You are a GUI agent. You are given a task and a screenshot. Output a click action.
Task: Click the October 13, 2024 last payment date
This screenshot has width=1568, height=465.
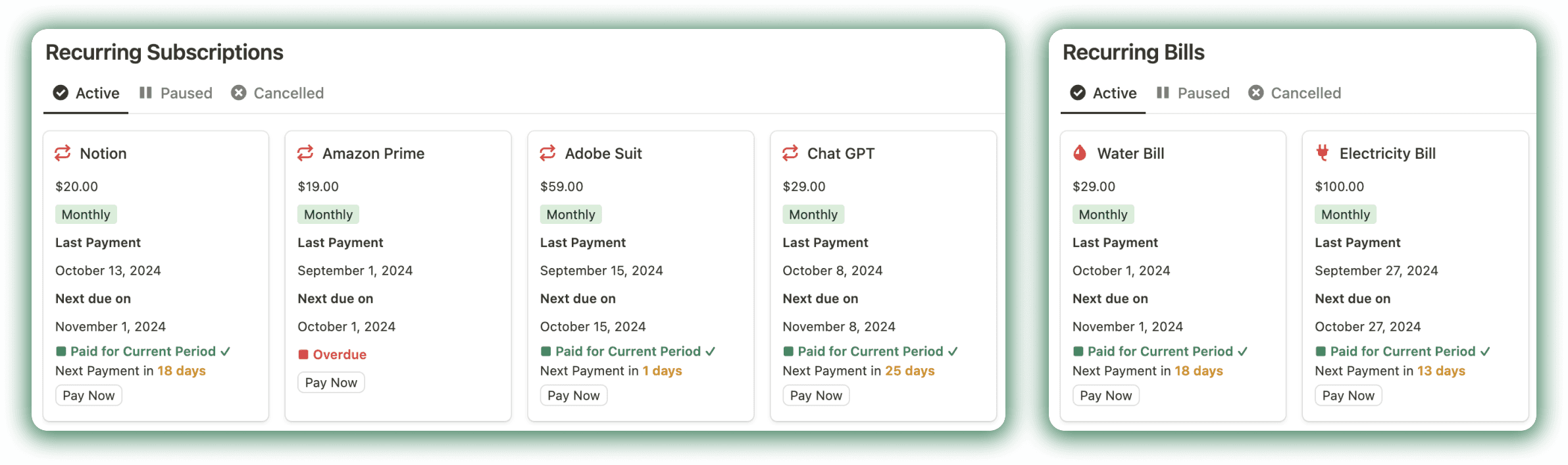pos(108,271)
